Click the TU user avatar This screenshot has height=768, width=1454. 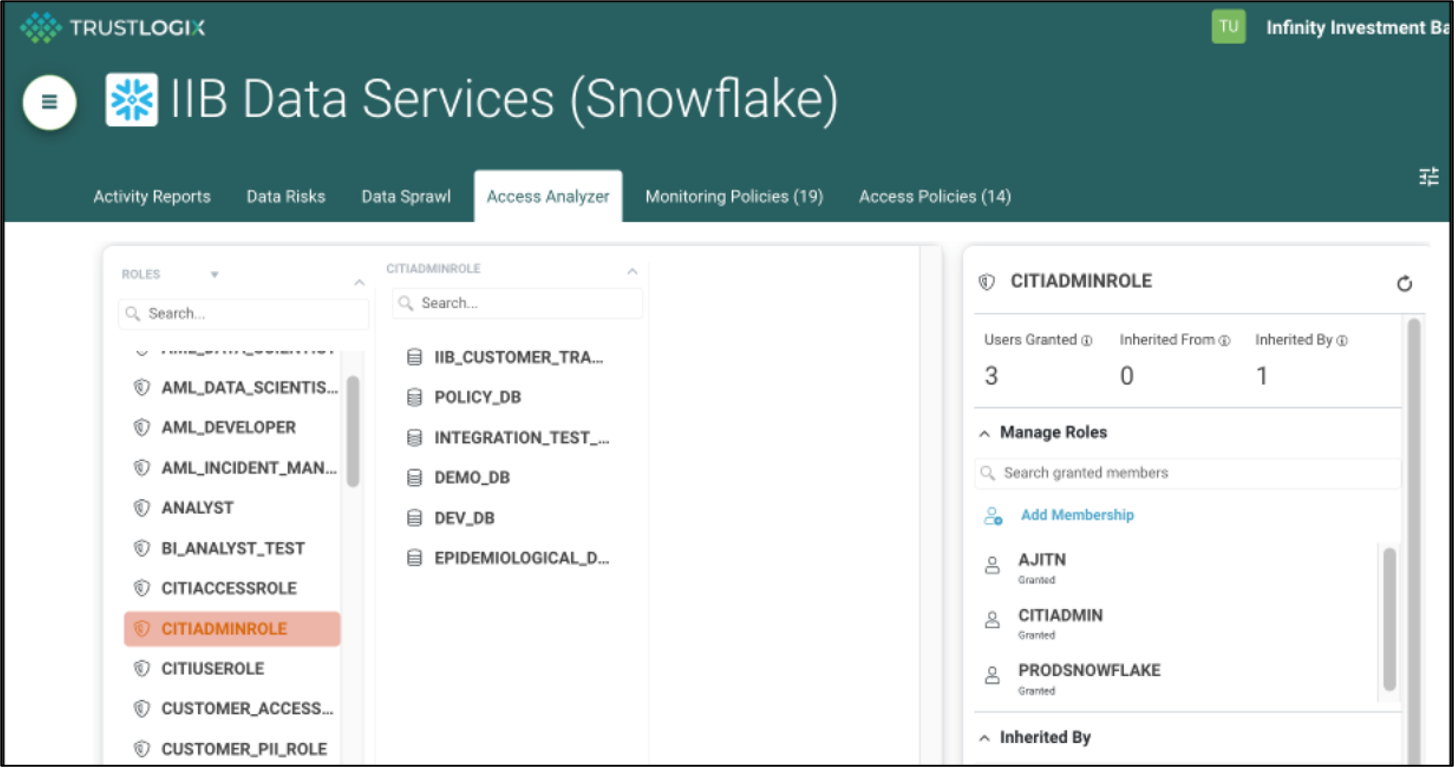[x=1228, y=27]
